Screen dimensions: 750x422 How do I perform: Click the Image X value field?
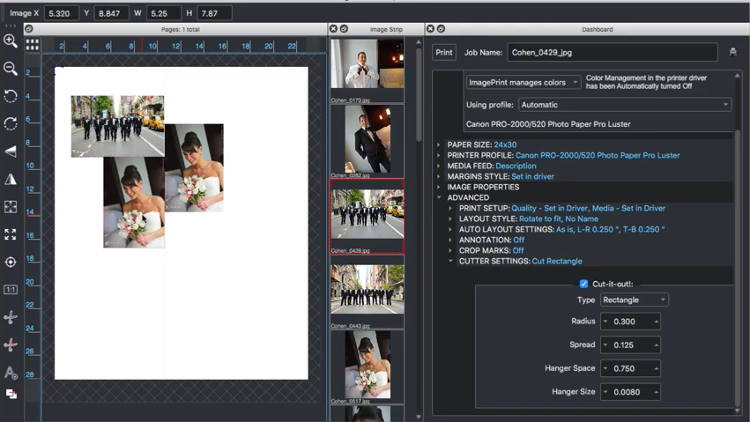[x=62, y=13]
